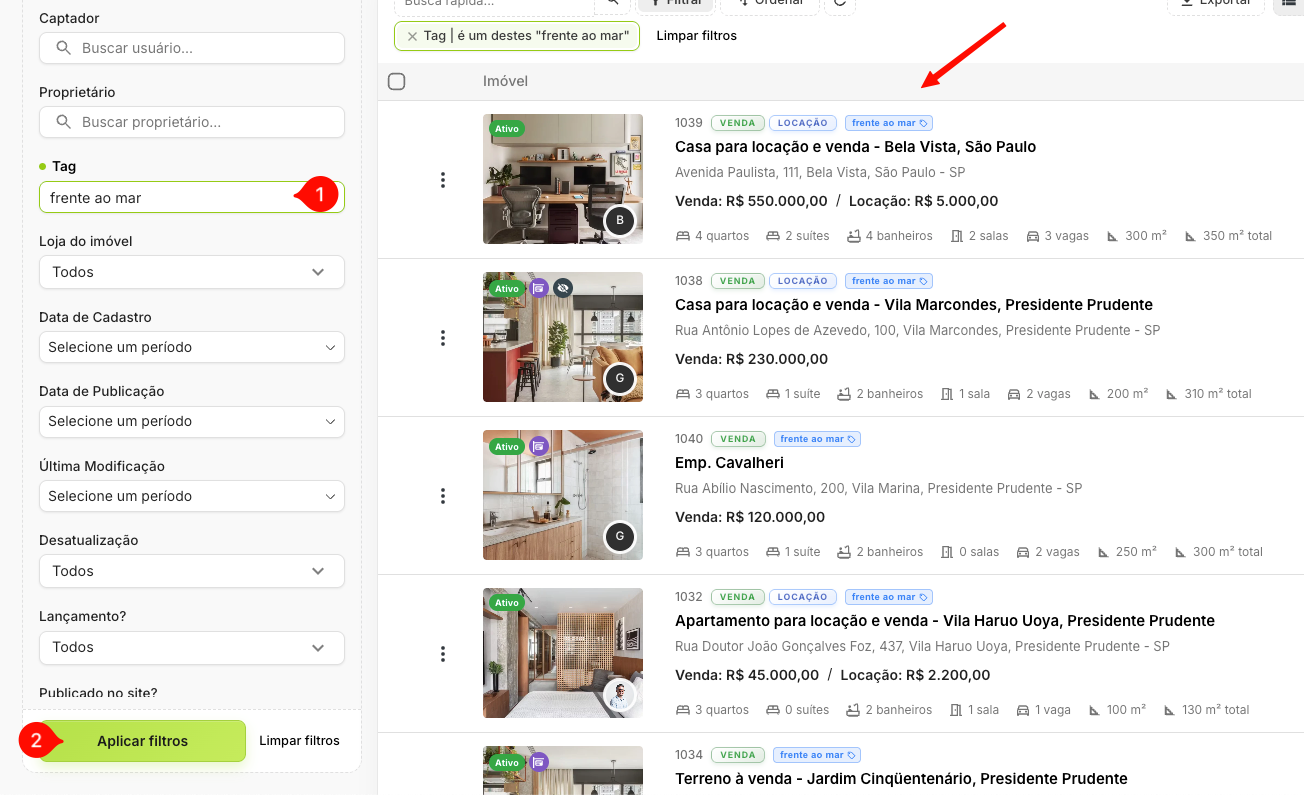Click the price Venda: R$ 120.000,00

point(750,517)
